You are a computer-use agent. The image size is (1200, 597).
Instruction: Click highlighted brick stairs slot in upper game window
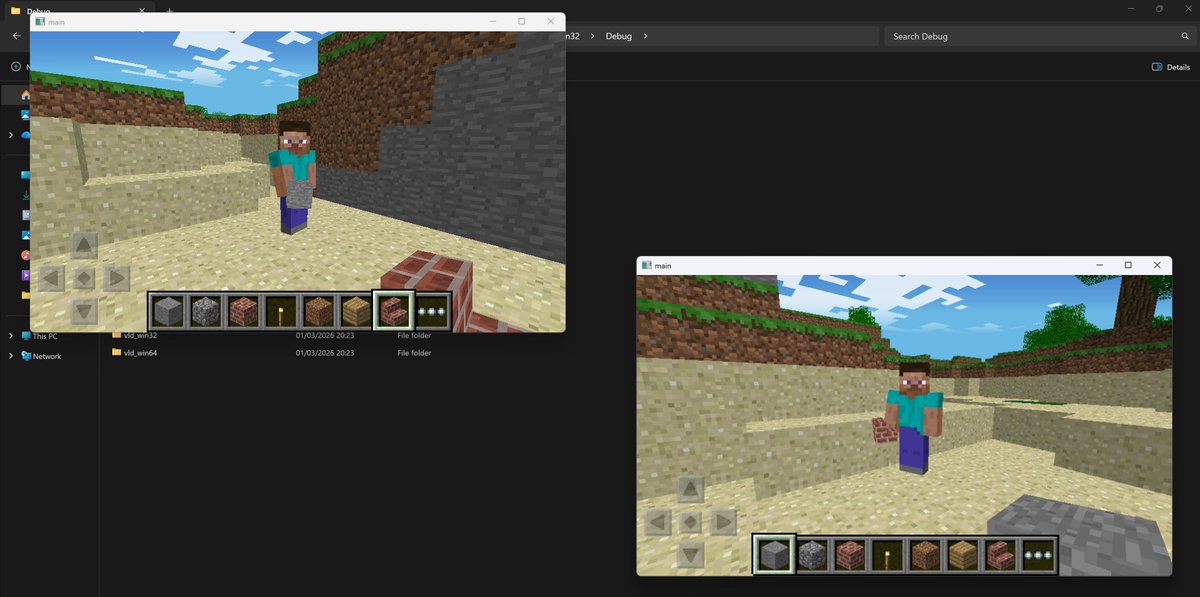tap(393, 311)
